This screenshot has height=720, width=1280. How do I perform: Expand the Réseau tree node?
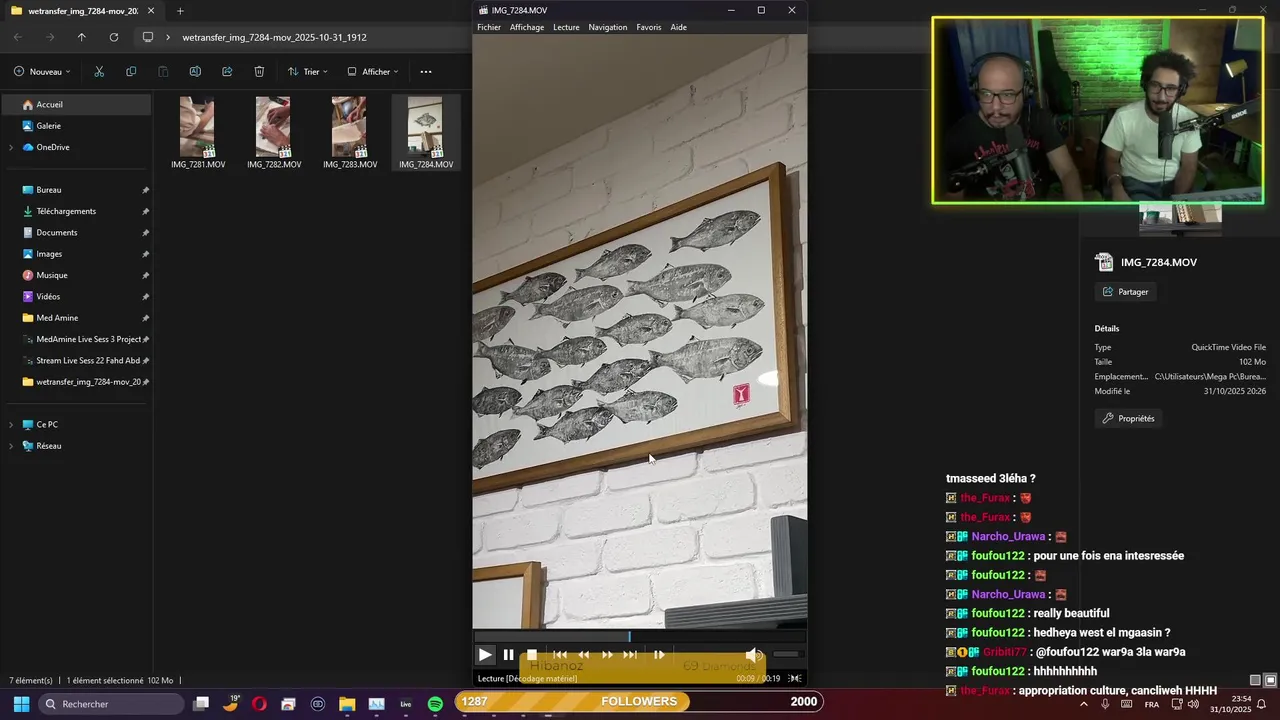11,446
